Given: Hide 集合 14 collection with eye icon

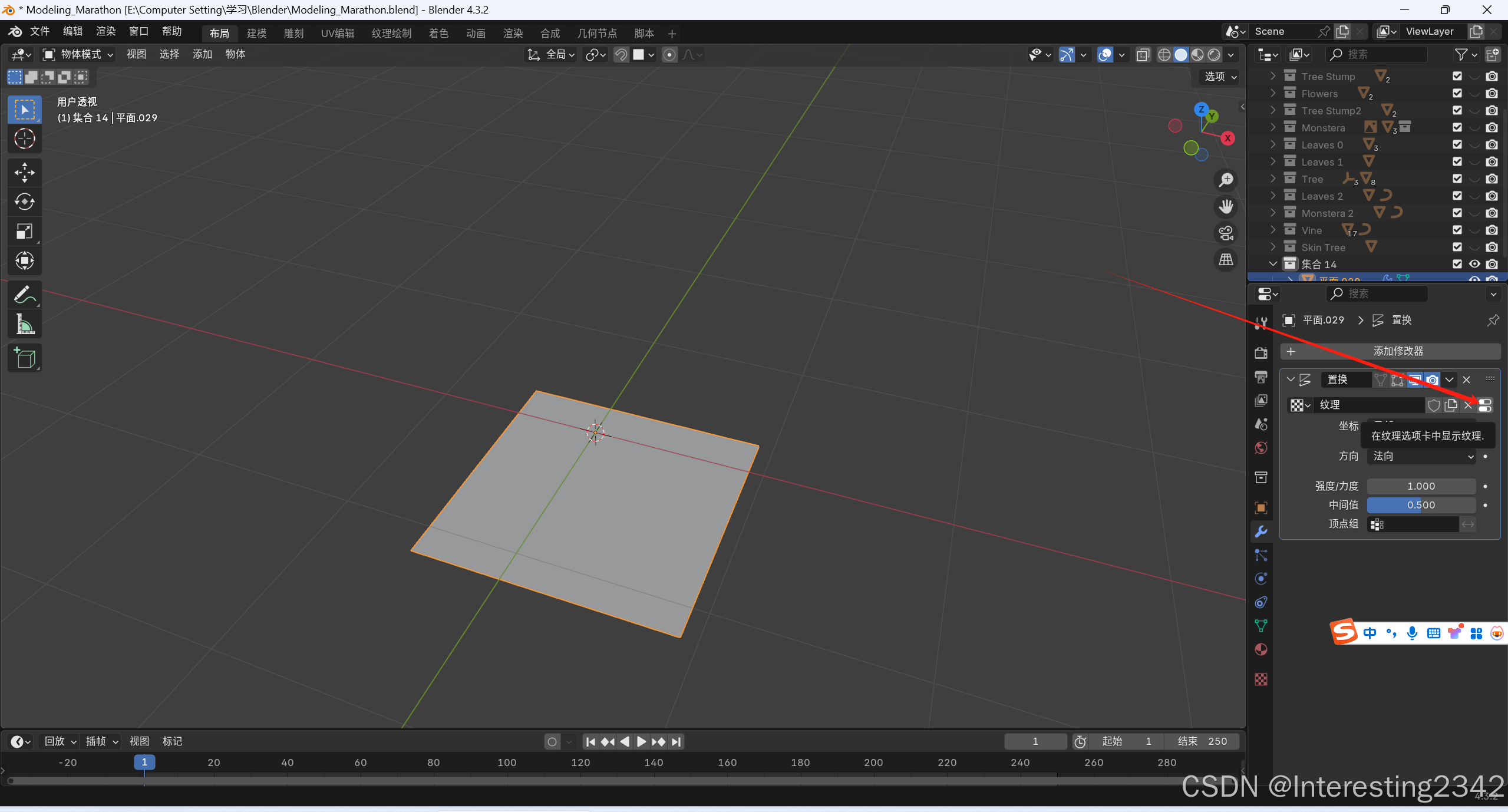Looking at the screenshot, I should 1474,264.
